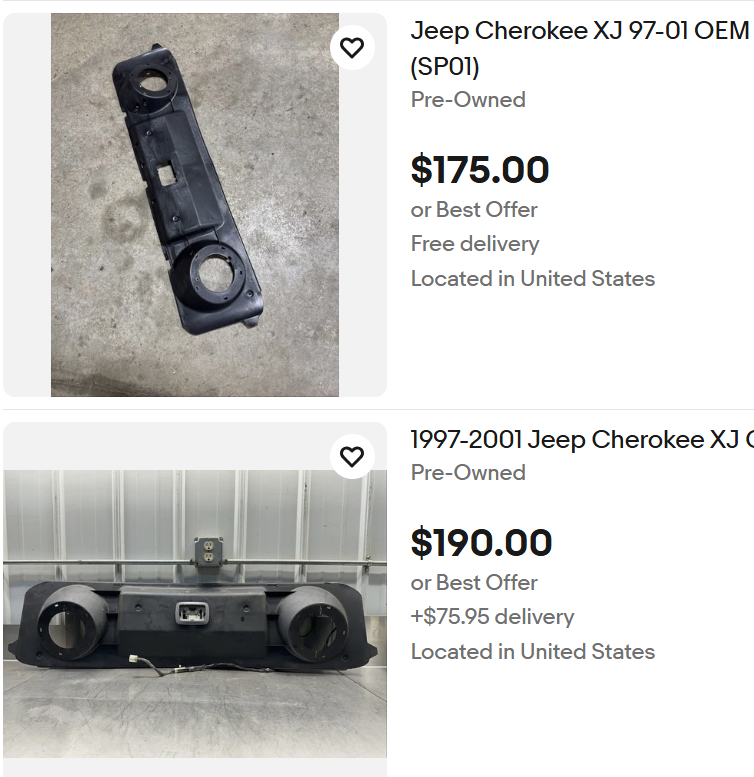Viewport: 754px width, 777px height.
Task: Click the $175.00 price
Action: [x=480, y=170]
